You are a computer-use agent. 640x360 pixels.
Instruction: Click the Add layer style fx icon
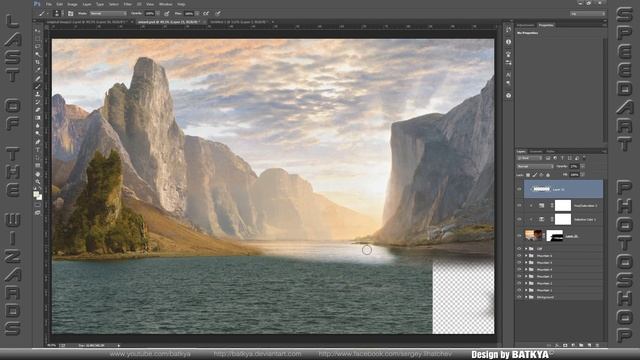(557, 345)
